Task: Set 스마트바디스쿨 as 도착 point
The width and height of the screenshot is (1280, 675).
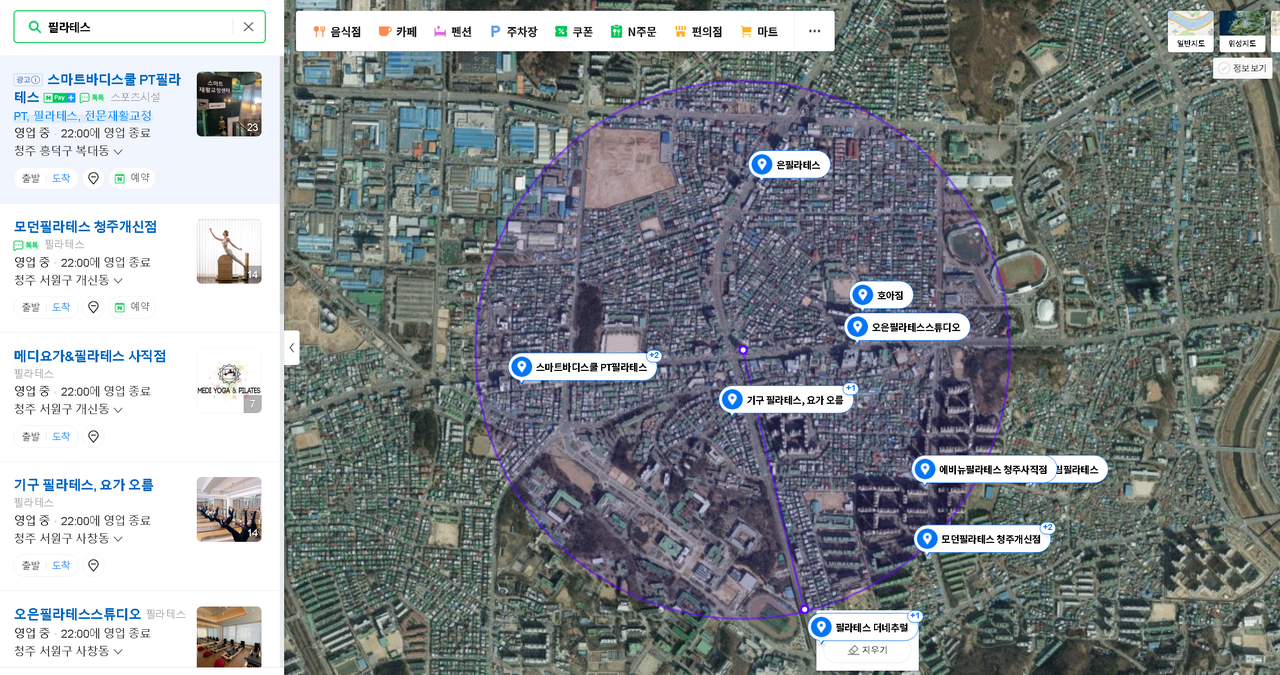Action: pyautogui.click(x=61, y=178)
